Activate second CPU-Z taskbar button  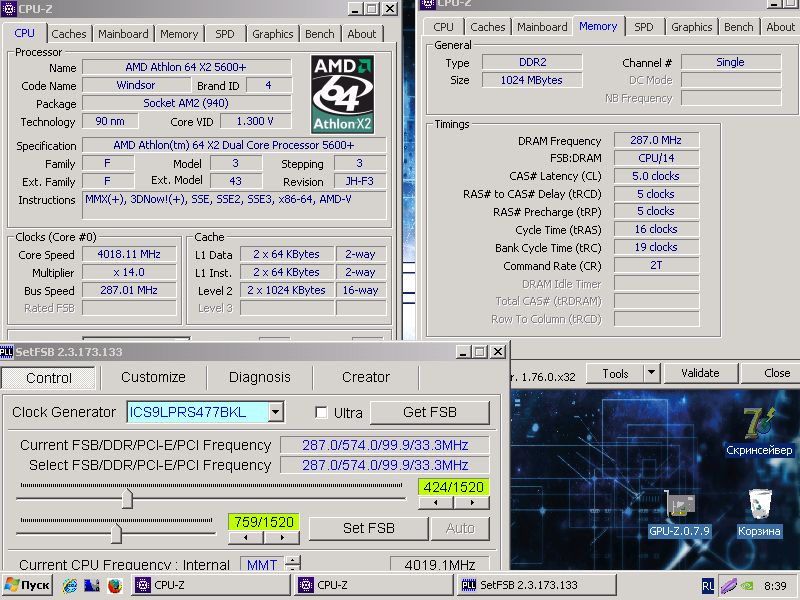point(374,585)
